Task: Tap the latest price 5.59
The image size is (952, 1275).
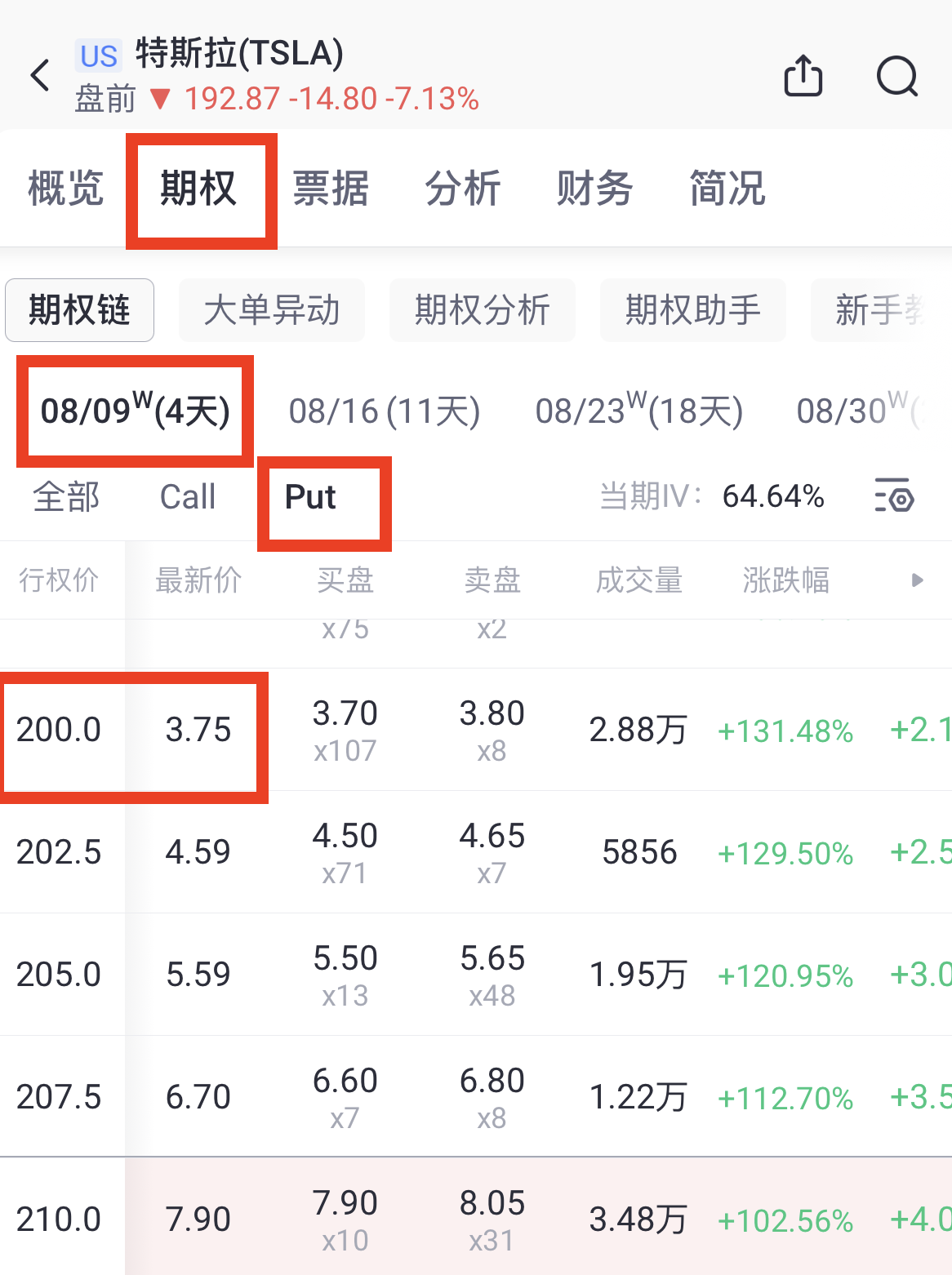Action: coord(198,975)
